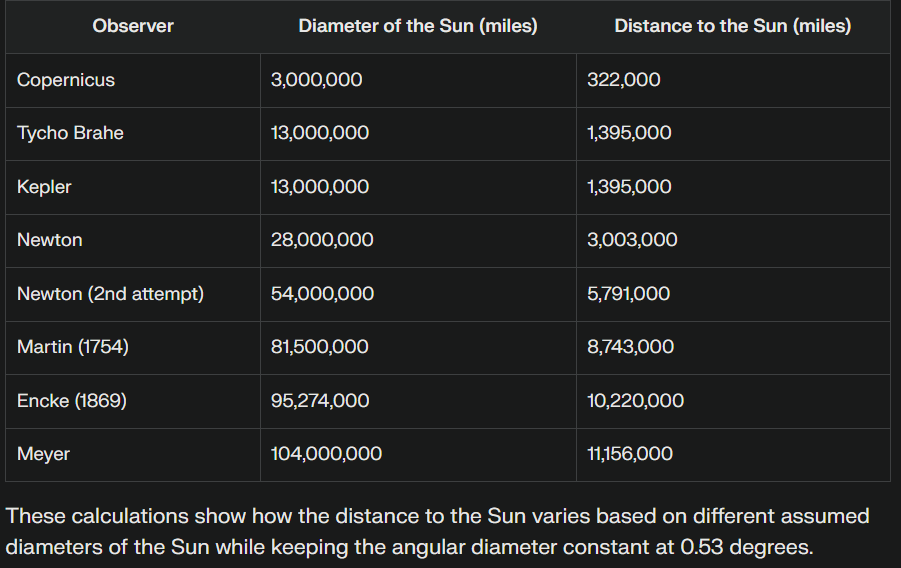Screen dimensions: 901x568
Task: Click the Martin (1754) cell
Action: click(73, 347)
